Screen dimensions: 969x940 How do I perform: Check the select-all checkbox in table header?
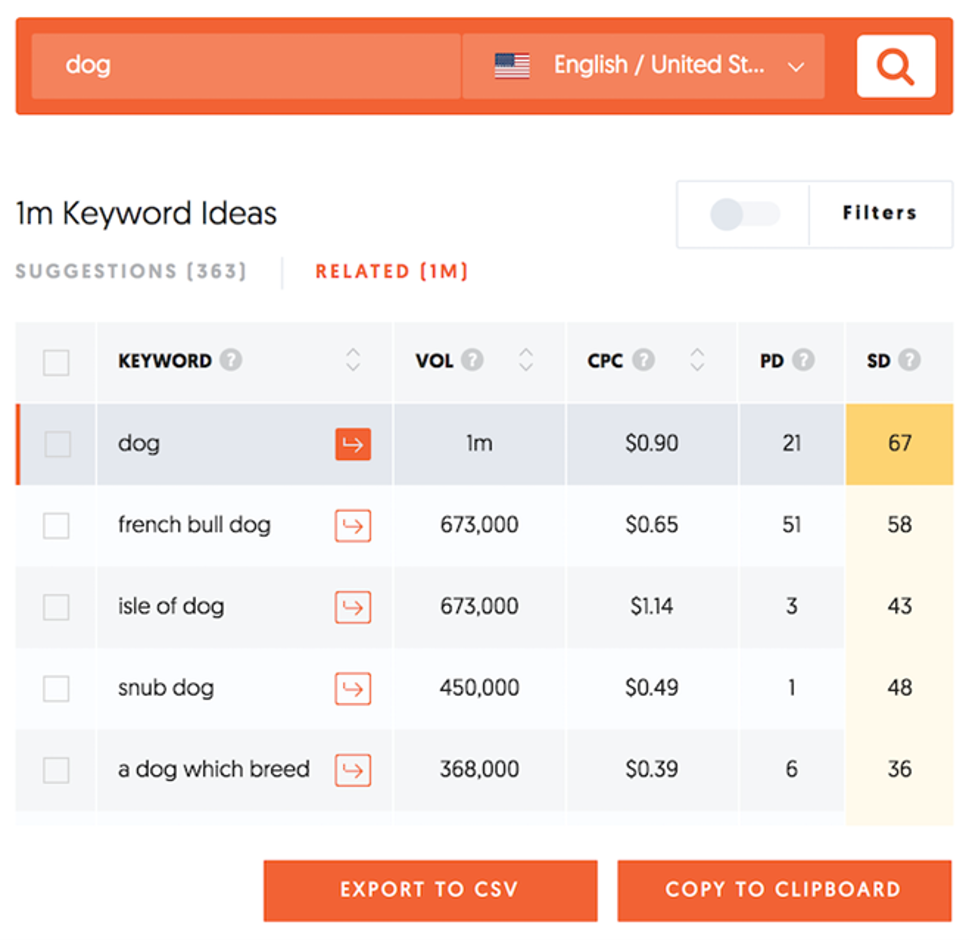[x=56, y=362]
